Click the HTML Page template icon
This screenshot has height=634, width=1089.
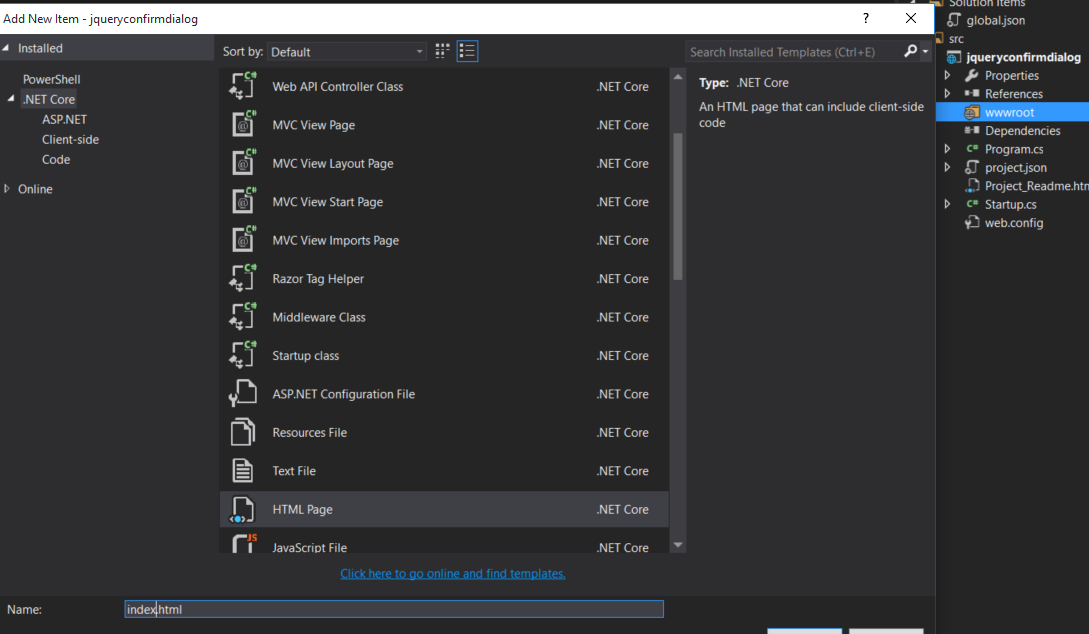tap(243, 509)
